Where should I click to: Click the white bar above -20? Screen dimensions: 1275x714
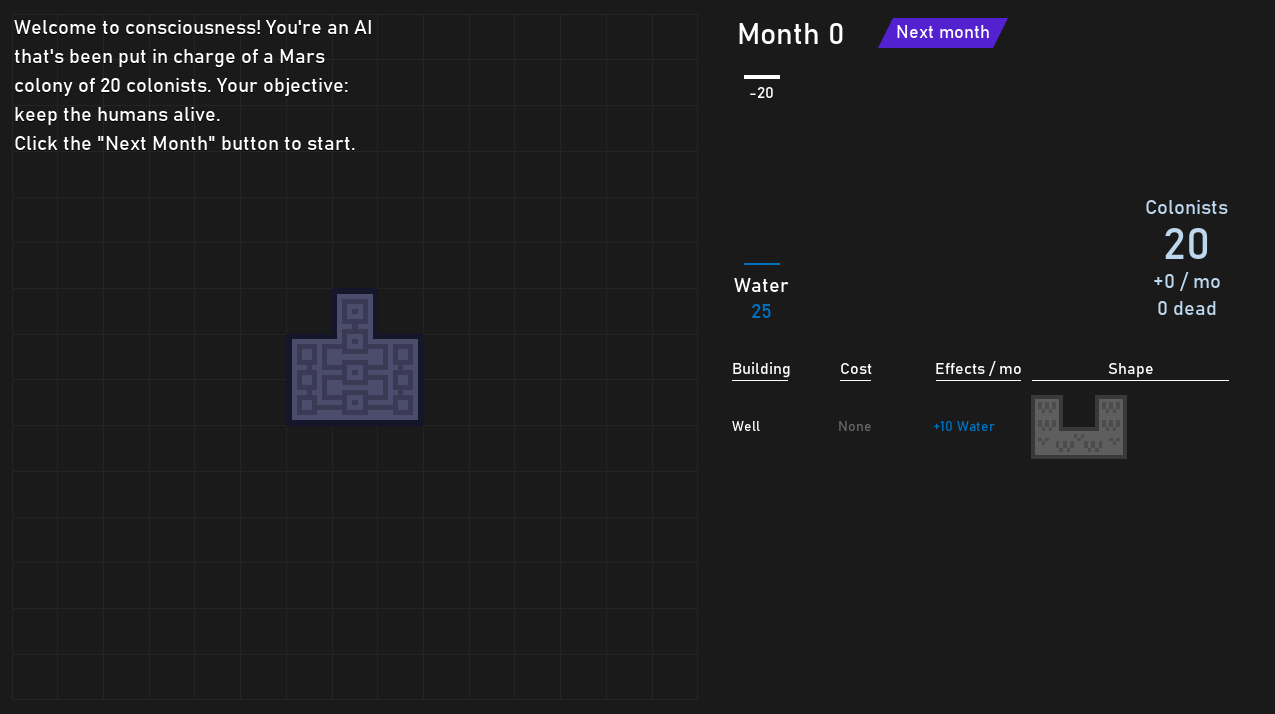[x=762, y=77]
